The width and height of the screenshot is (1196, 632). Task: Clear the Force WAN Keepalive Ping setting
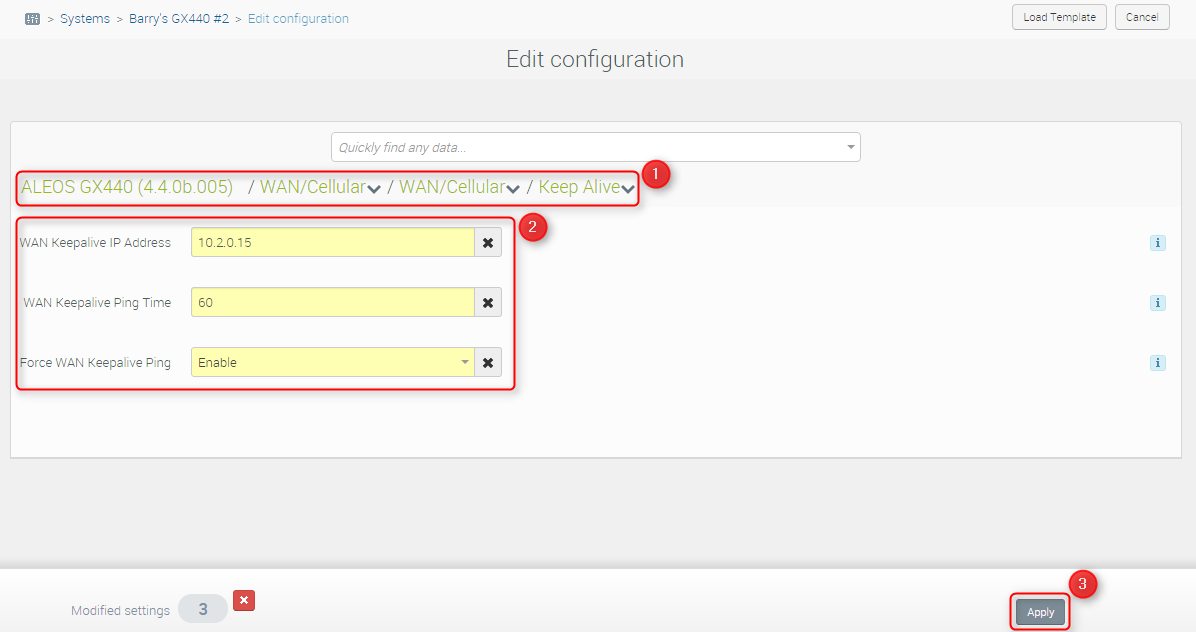pos(488,362)
